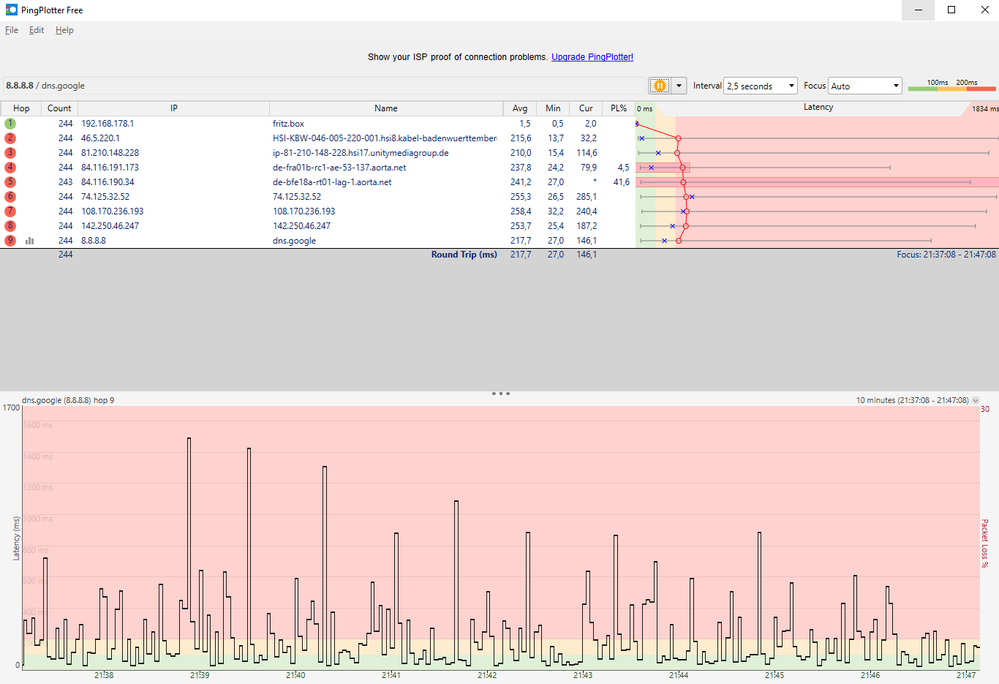Screen dimensions: 999x684
Task: Click the Cur column header
Action: [586, 108]
